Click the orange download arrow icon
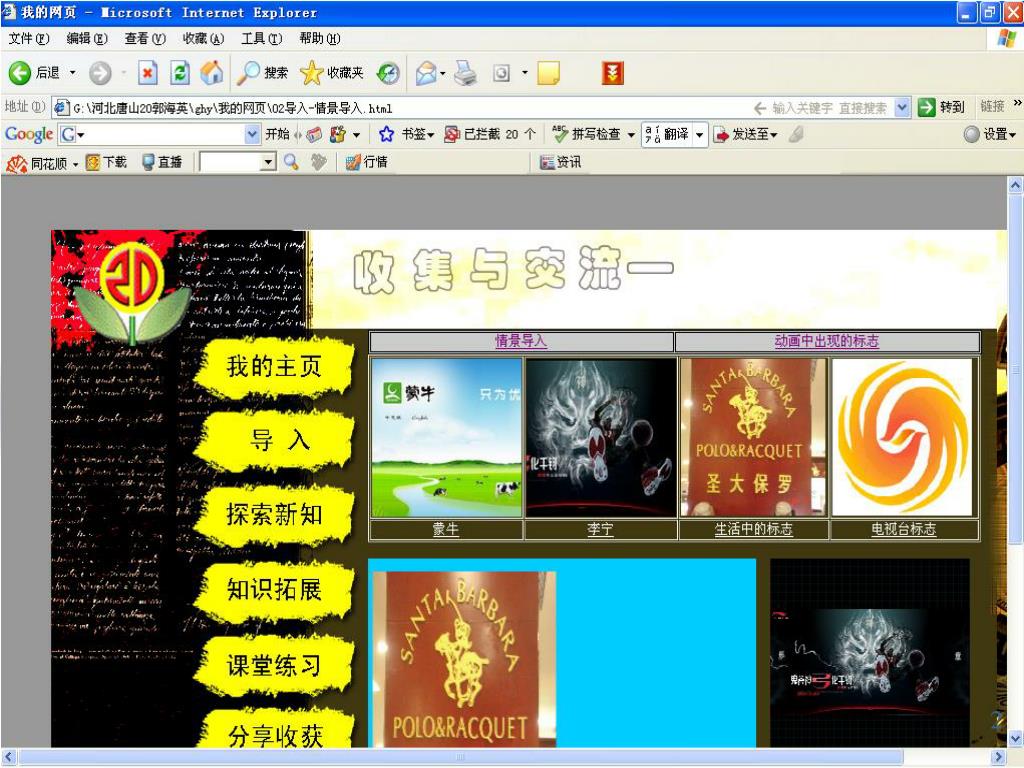Image resolution: width=1024 pixels, height=768 pixels. click(613, 73)
